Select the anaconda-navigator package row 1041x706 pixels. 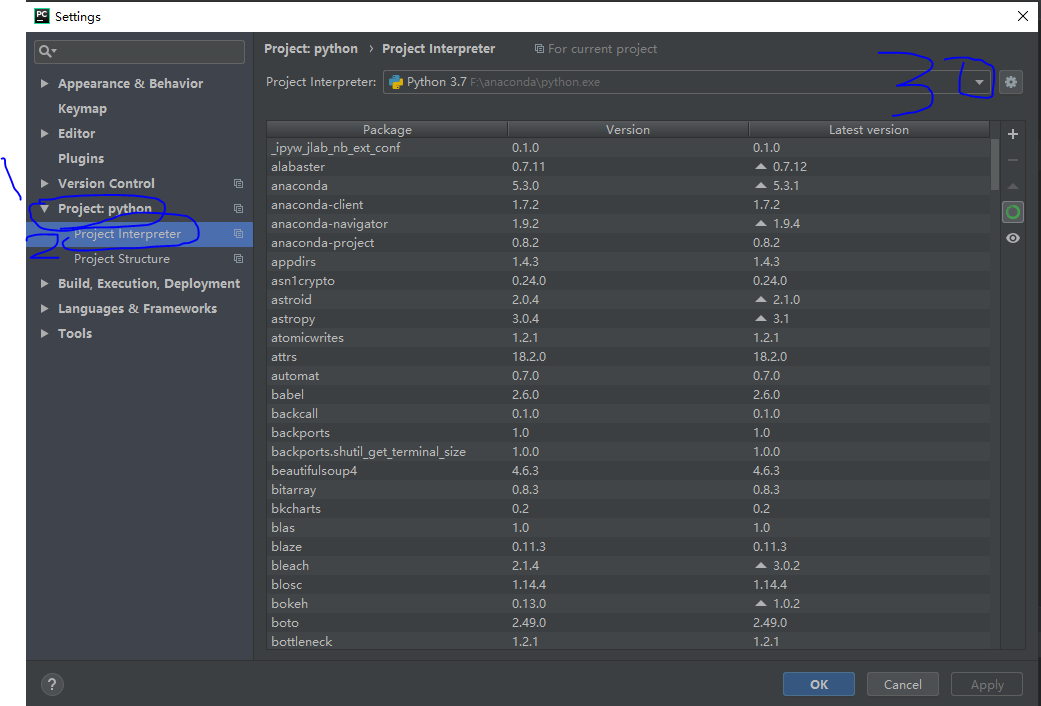(x=628, y=223)
